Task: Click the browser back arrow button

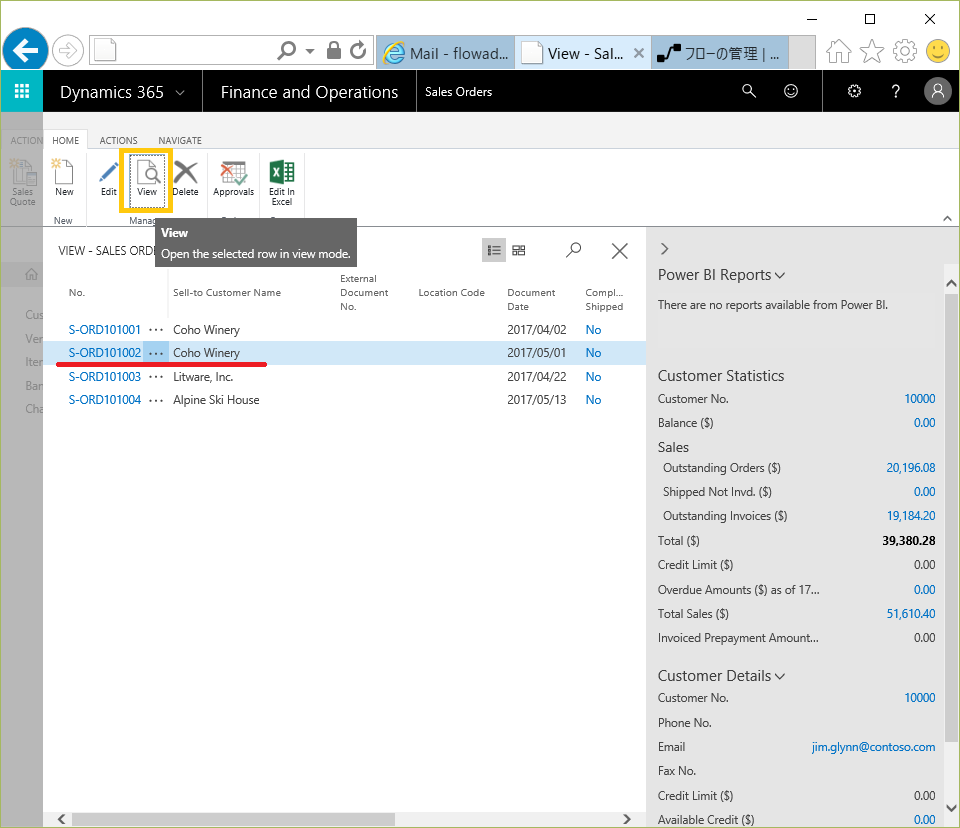Action: (x=25, y=50)
